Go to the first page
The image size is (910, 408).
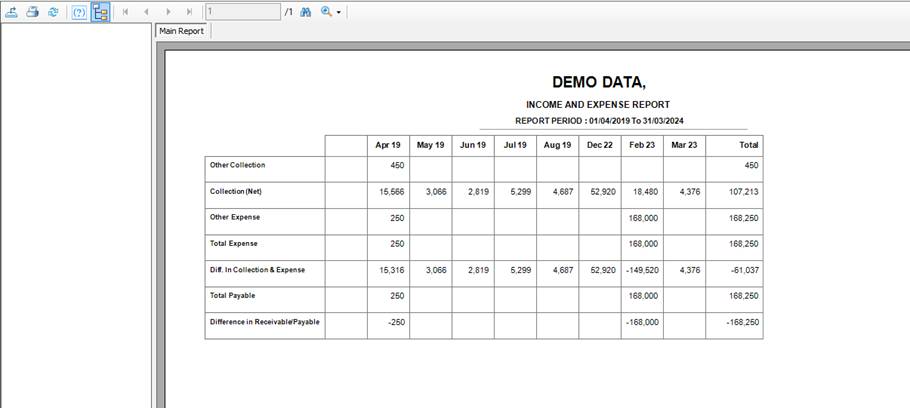click(125, 12)
